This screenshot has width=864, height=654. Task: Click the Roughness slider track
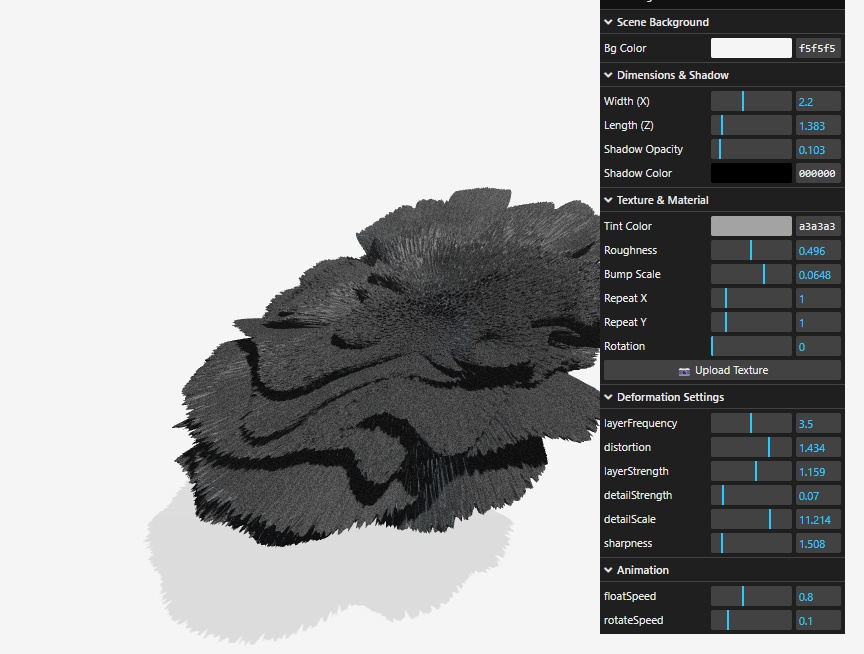[x=751, y=250]
